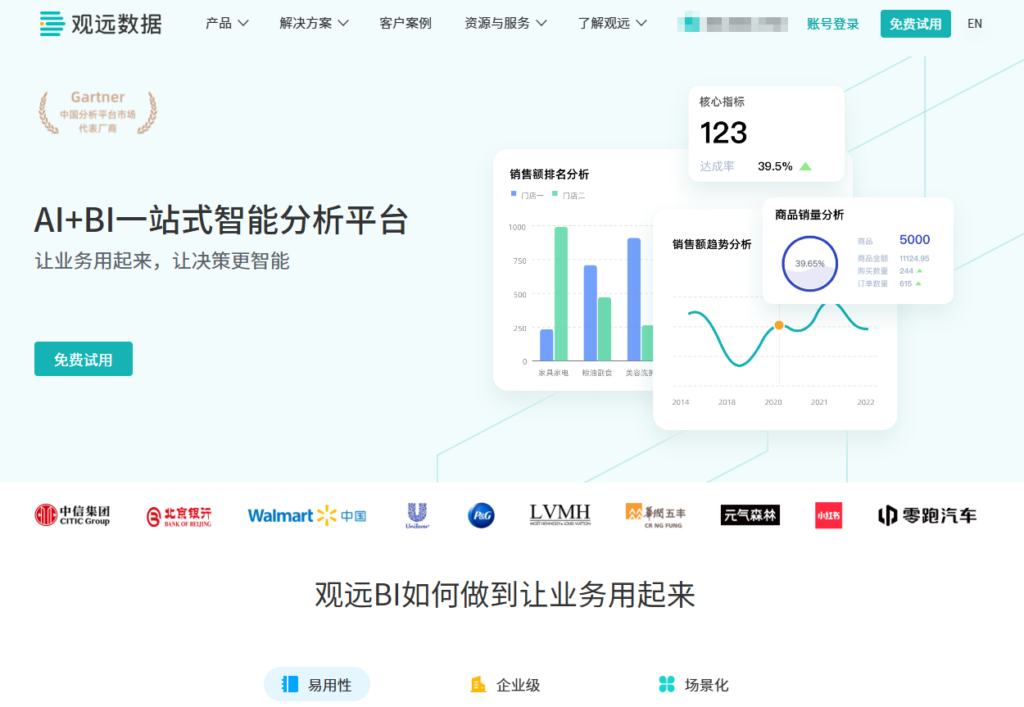This screenshot has height=707, width=1024.
Task: Click the Walmart 中国 logo
Action: click(306, 515)
